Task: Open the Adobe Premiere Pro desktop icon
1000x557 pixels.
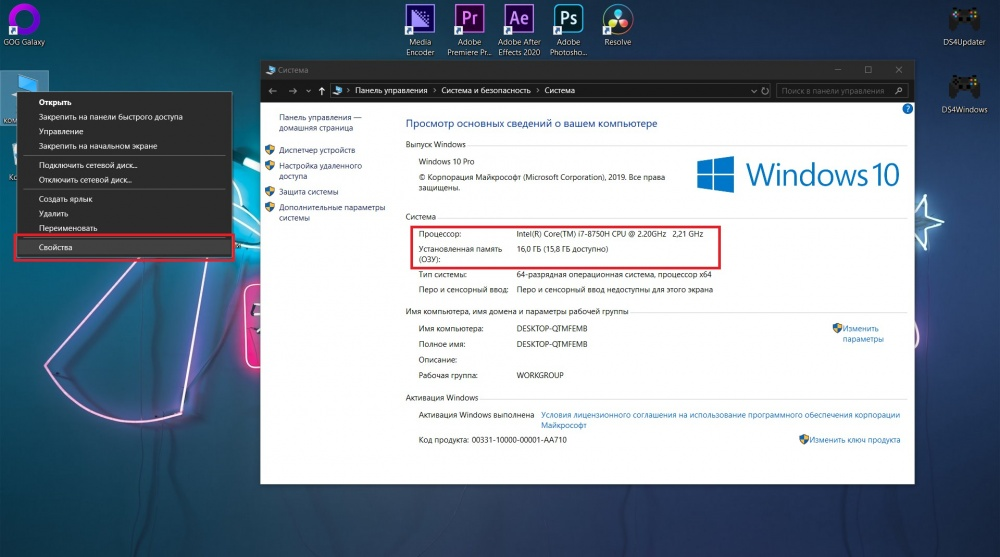Action: (469, 29)
